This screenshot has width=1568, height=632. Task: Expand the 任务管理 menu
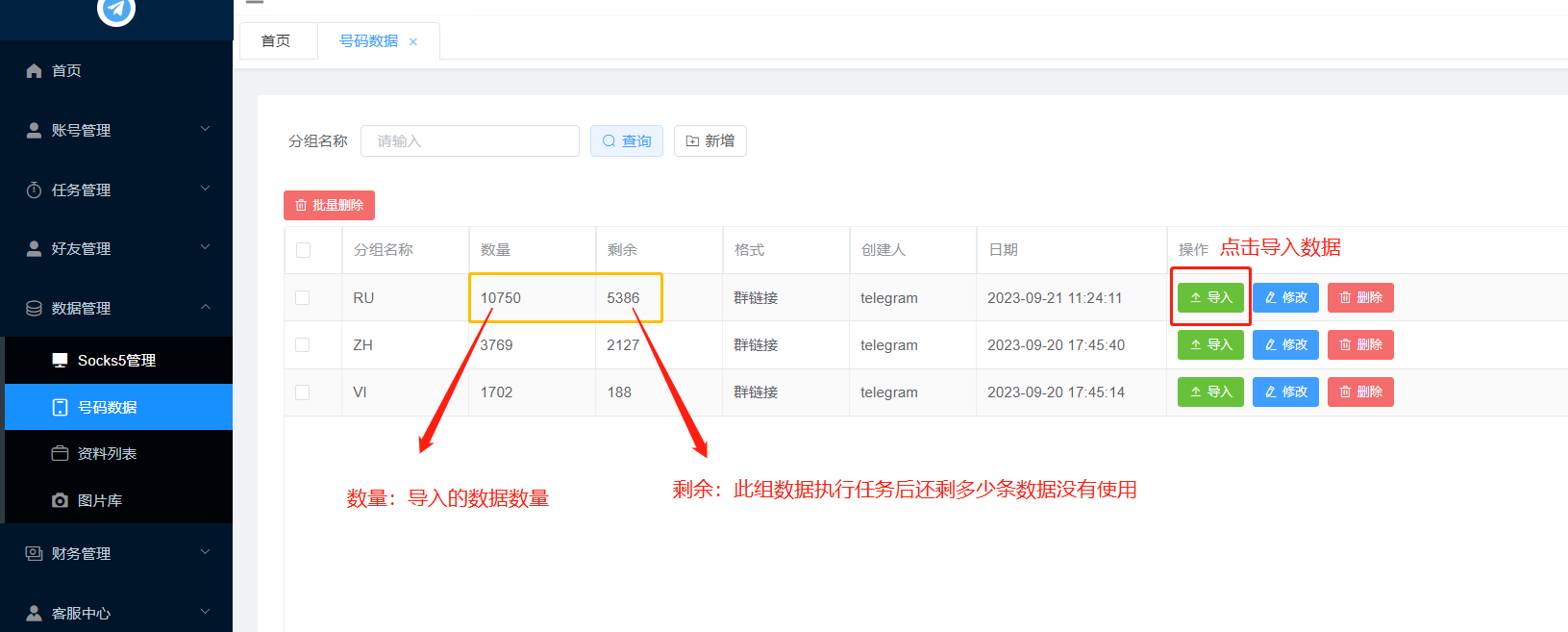[115, 190]
